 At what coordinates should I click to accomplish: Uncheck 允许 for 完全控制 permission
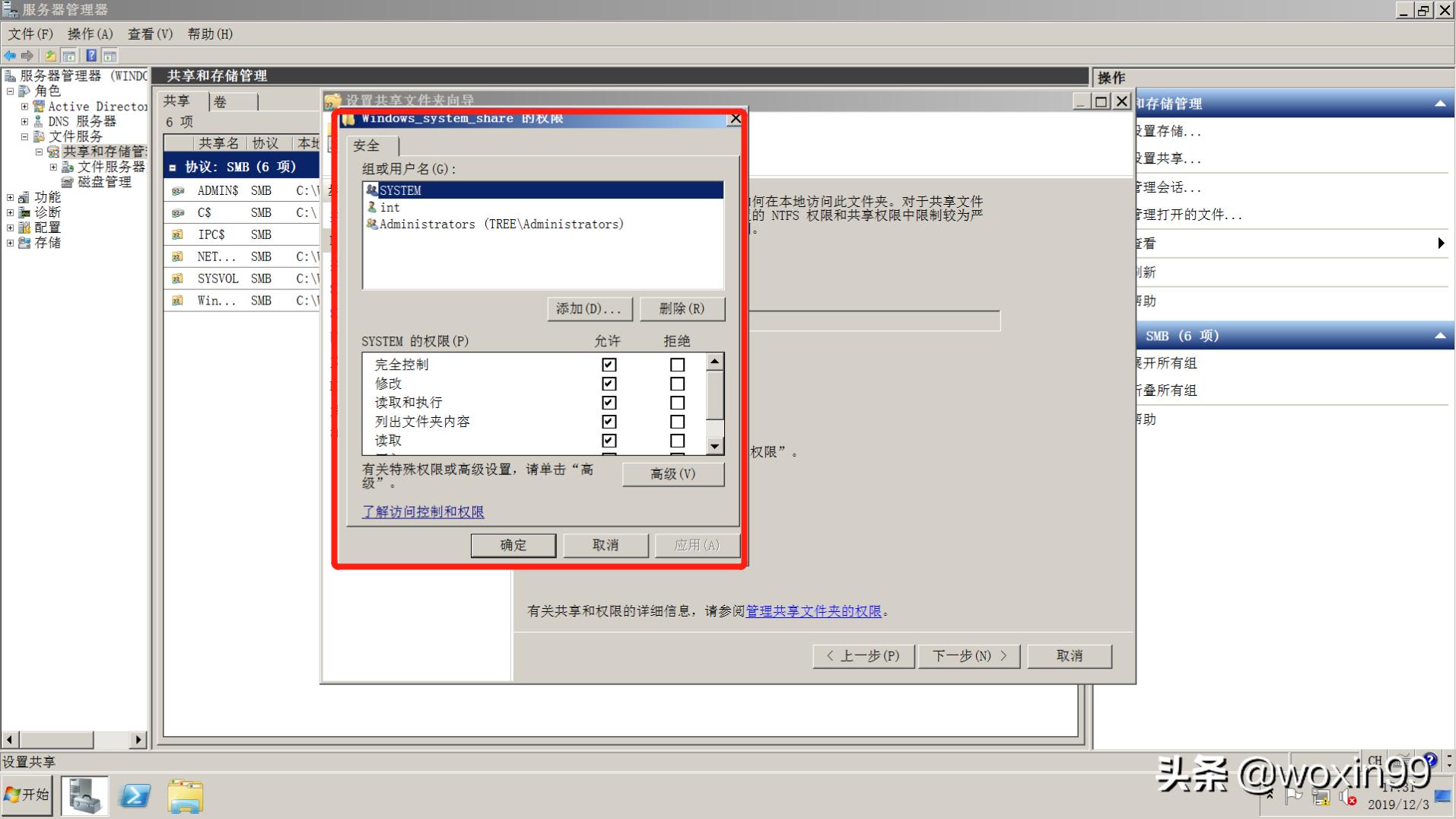point(608,365)
